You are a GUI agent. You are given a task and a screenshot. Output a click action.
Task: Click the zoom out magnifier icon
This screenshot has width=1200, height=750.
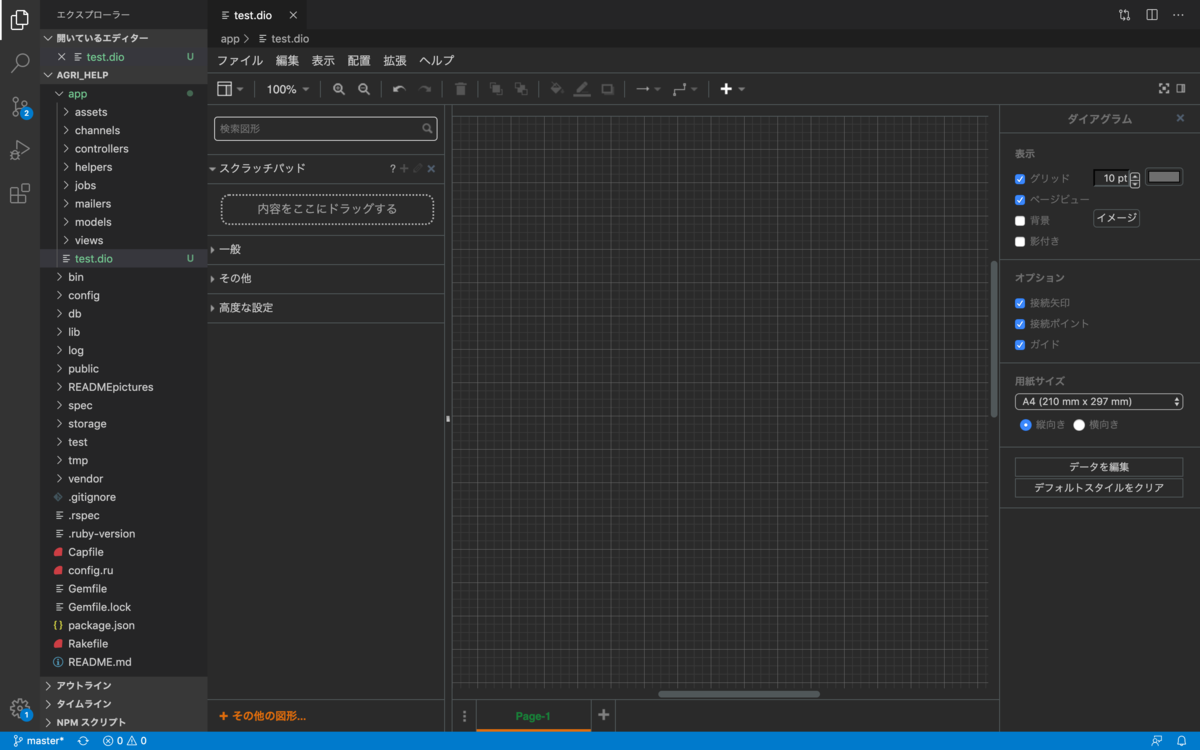coord(364,89)
